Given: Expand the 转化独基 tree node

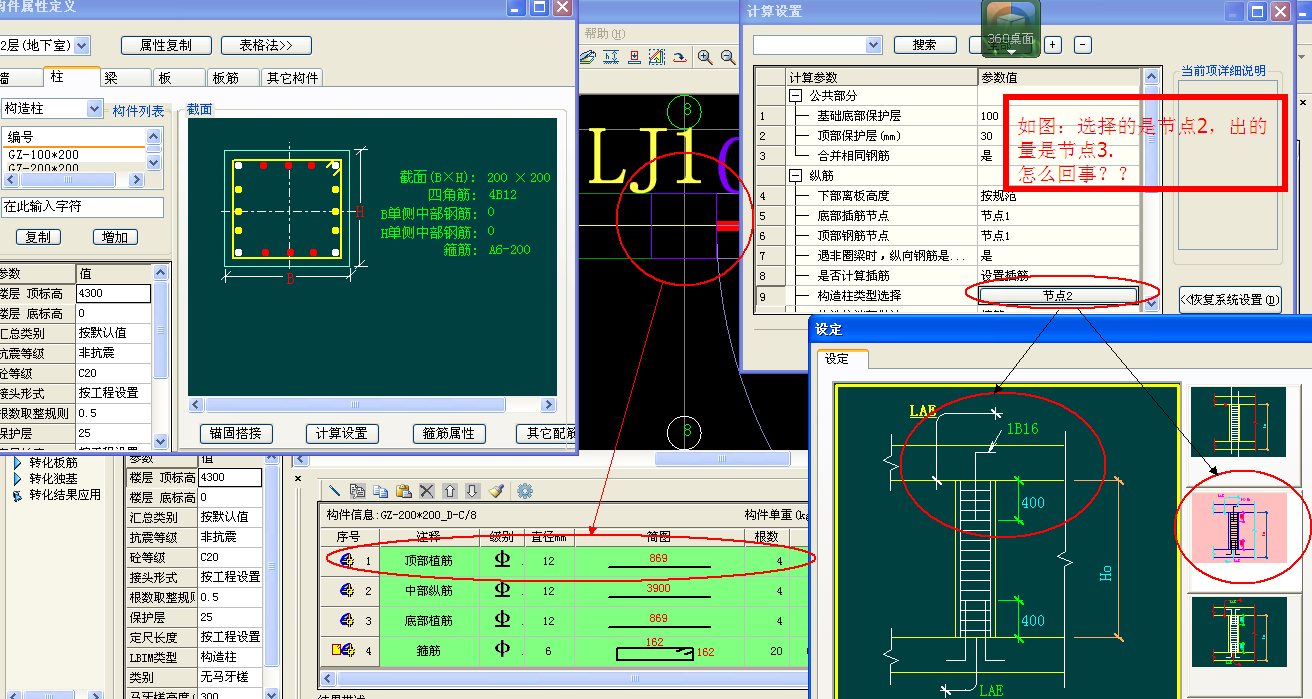Looking at the screenshot, I should [x=18, y=479].
